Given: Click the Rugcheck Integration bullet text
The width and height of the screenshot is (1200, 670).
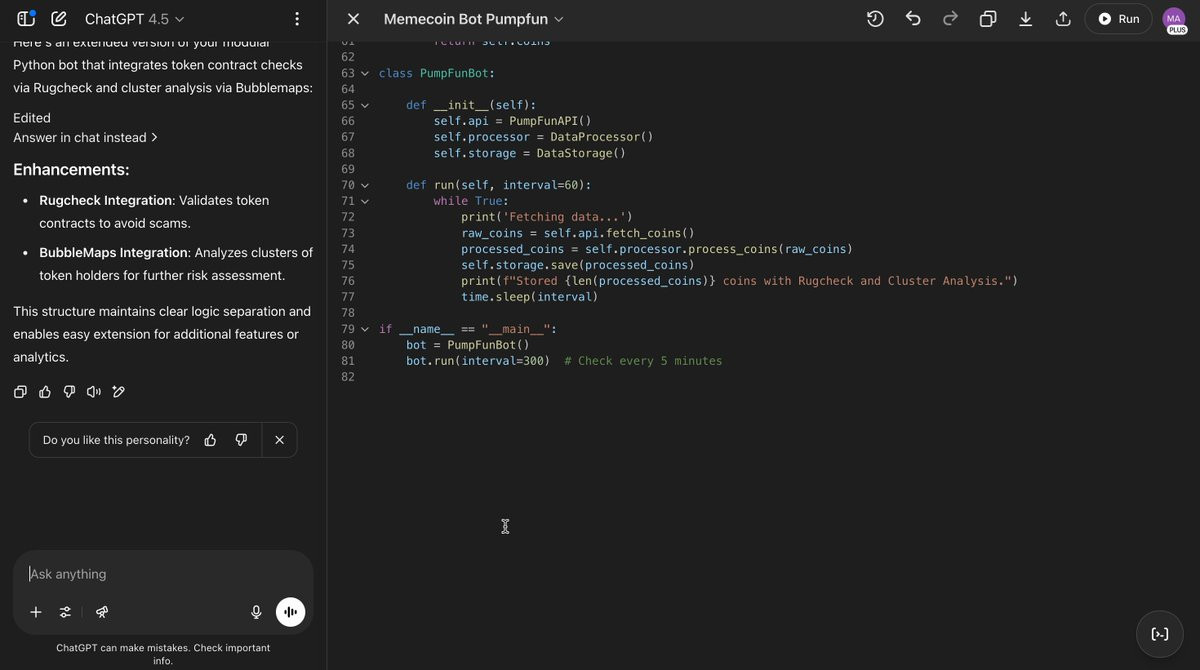Looking at the screenshot, I should click(x=154, y=212).
